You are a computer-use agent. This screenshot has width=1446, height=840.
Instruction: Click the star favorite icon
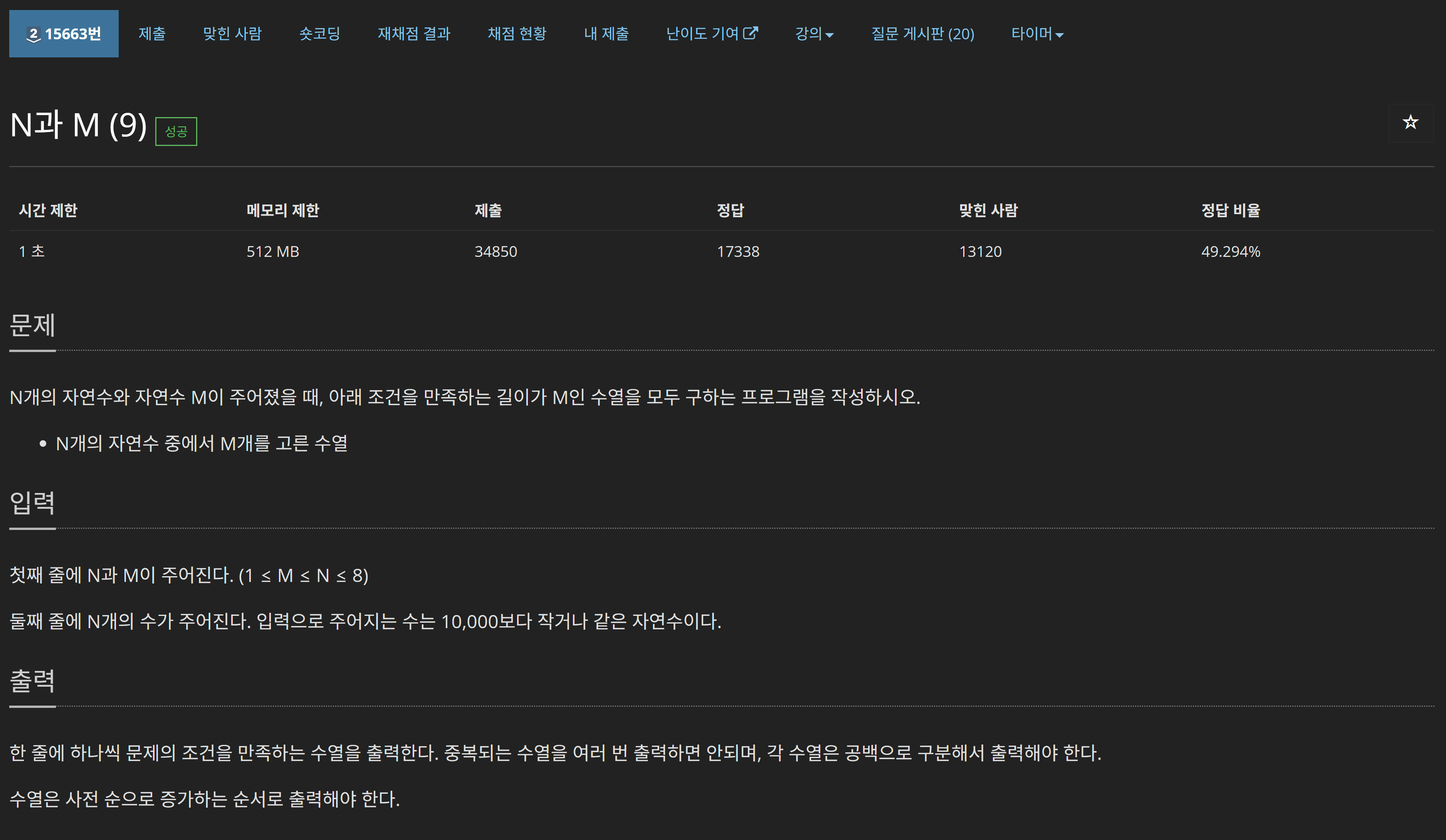point(1410,122)
